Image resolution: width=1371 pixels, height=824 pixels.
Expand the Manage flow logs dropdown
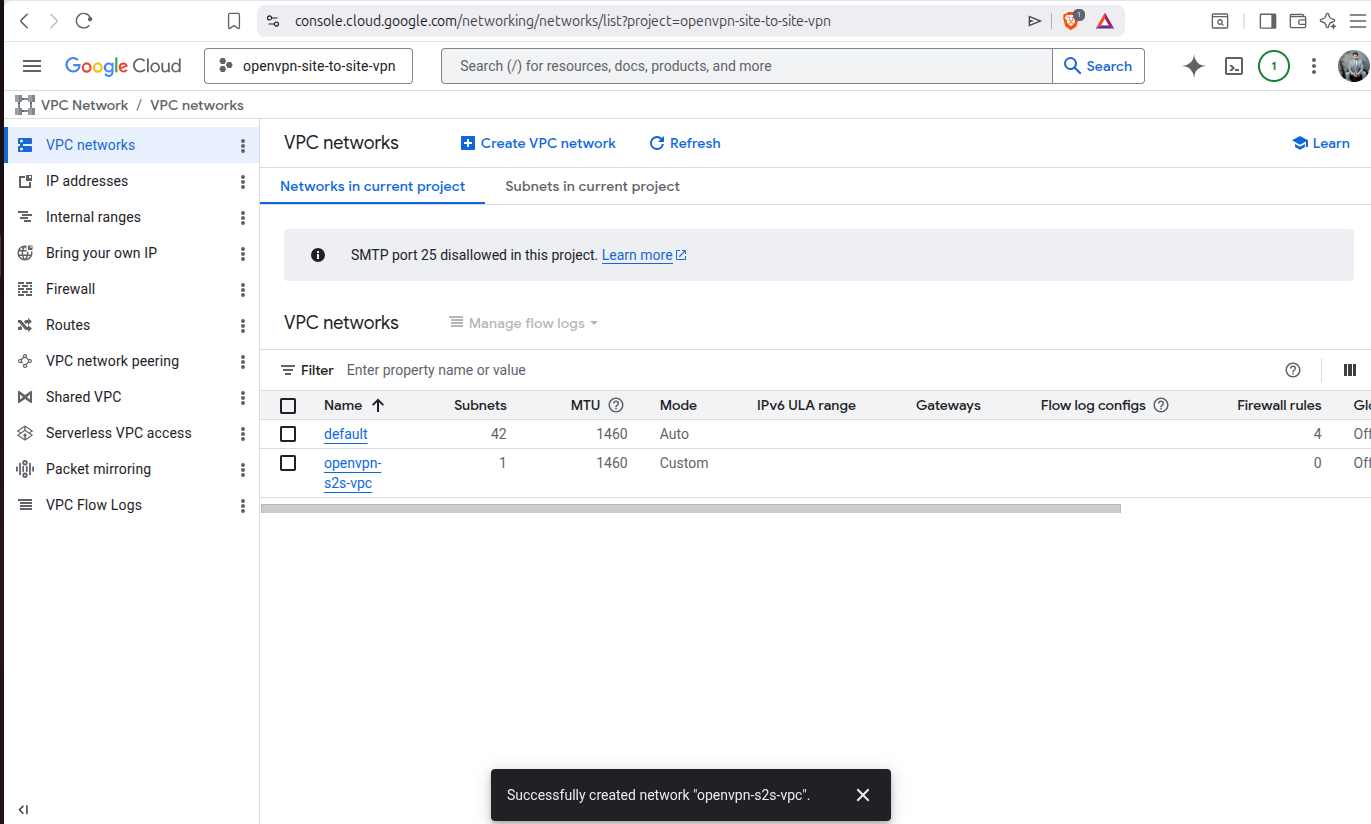click(524, 323)
